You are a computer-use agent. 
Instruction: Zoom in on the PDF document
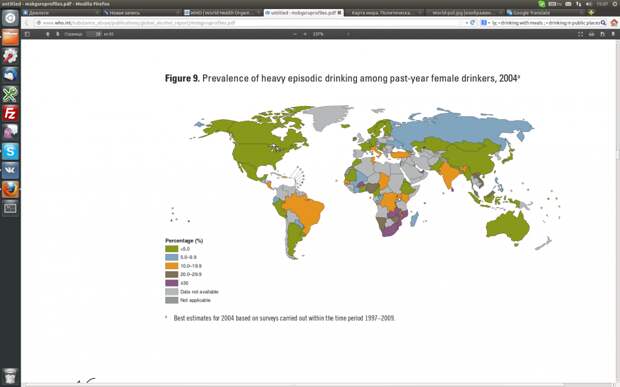(304, 34)
